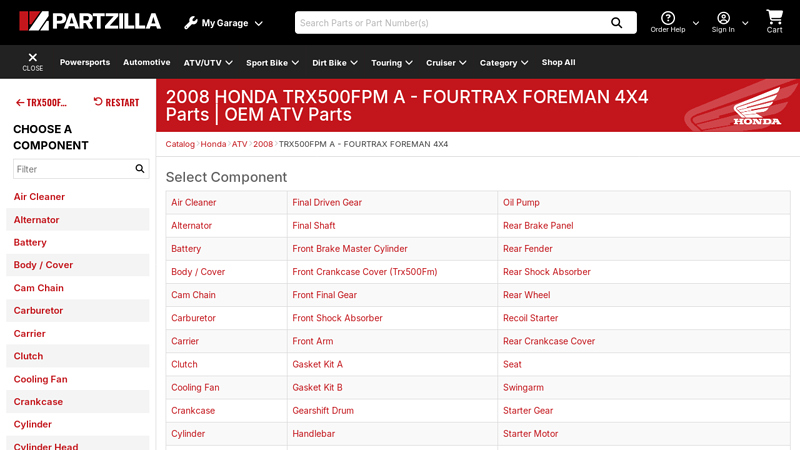Open Handlebar component

[314, 434]
